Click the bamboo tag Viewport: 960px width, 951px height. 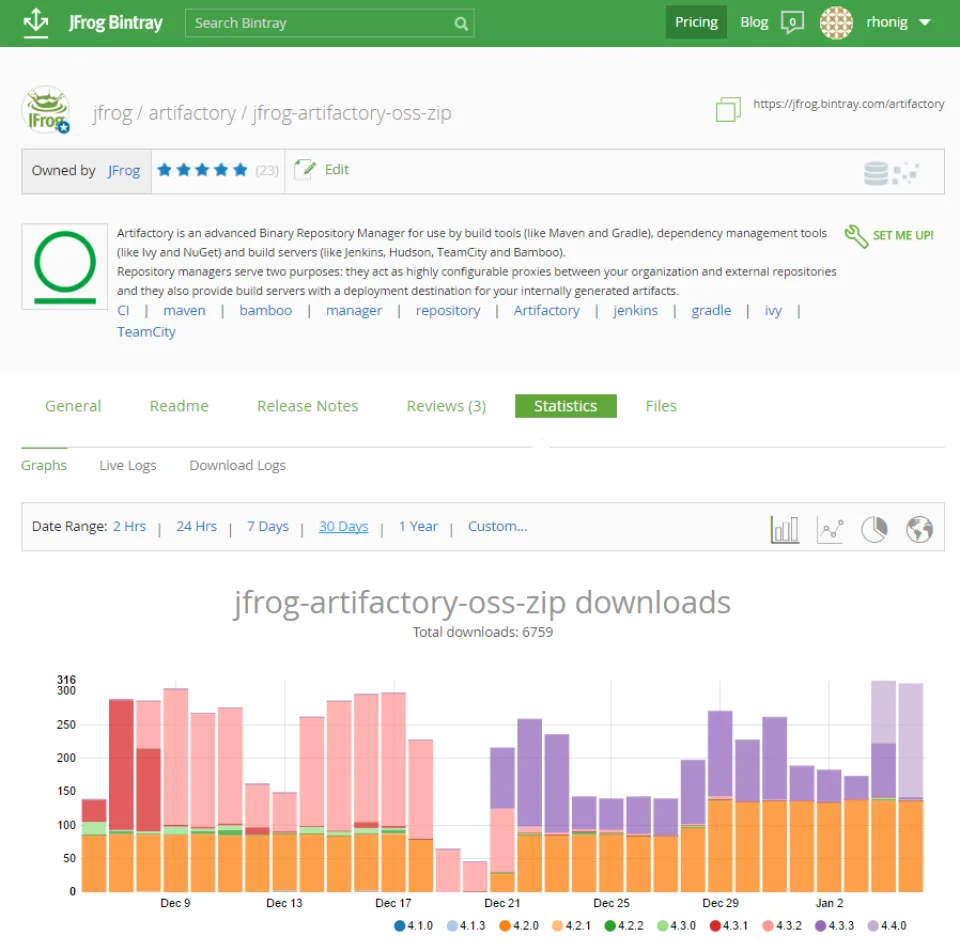[x=266, y=310]
